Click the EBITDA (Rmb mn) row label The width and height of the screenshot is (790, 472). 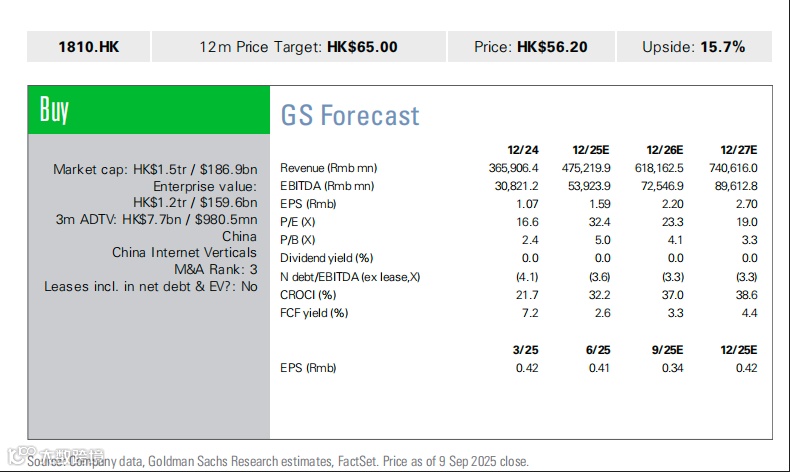click(x=327, y=186)
